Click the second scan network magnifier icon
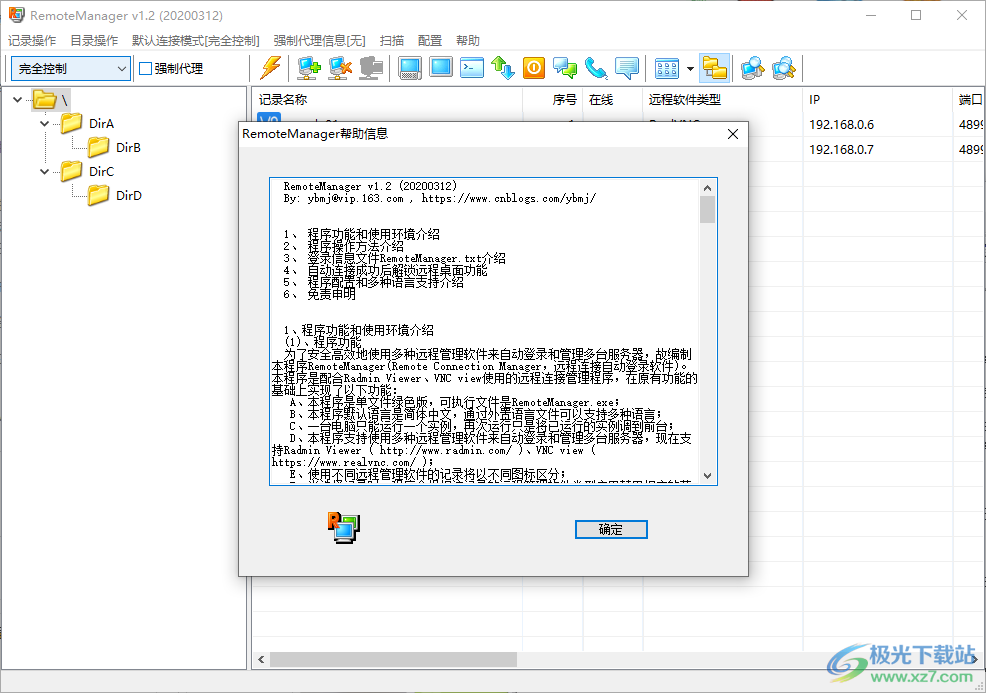Viewport: 986px width, 693px height. [x=784, y=68]
